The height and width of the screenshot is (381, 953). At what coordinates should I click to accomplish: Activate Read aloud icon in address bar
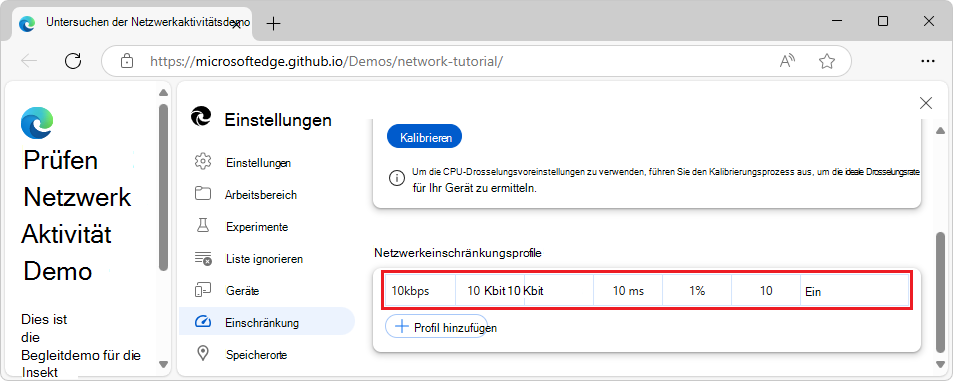click(788, 61)
